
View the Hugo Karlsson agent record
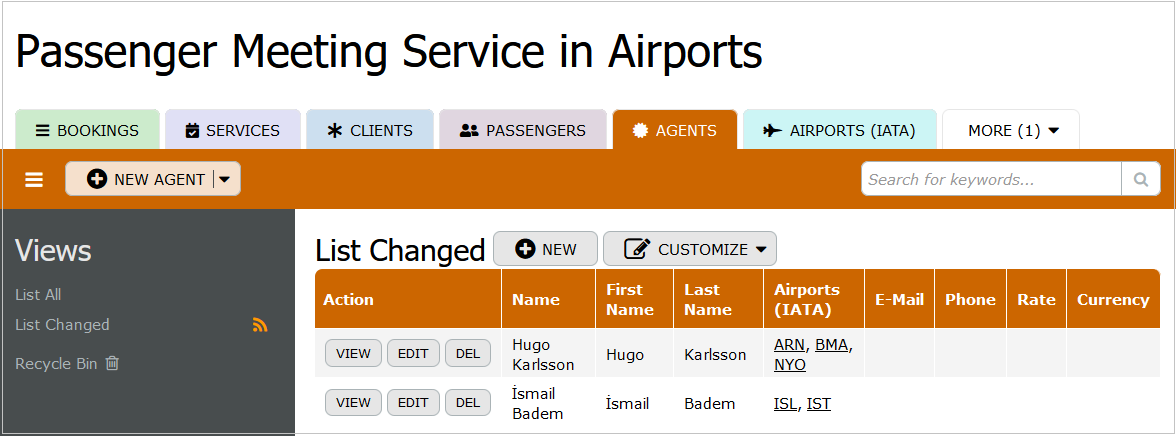point(353,353)
